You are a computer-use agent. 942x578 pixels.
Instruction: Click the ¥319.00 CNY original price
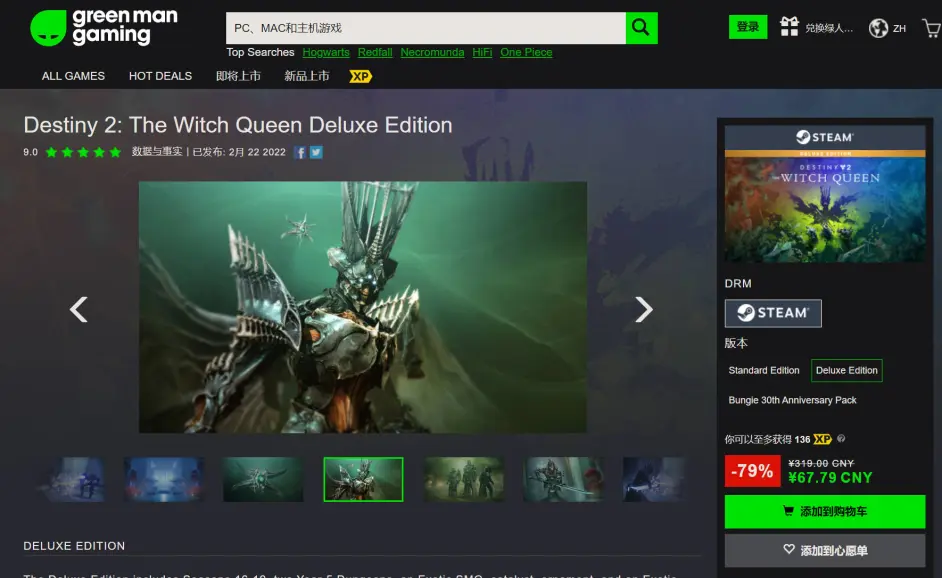coord(821,463)
